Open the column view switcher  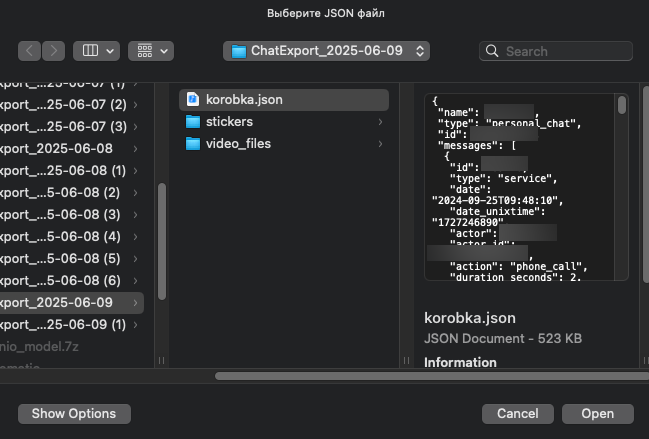(96, 51)
